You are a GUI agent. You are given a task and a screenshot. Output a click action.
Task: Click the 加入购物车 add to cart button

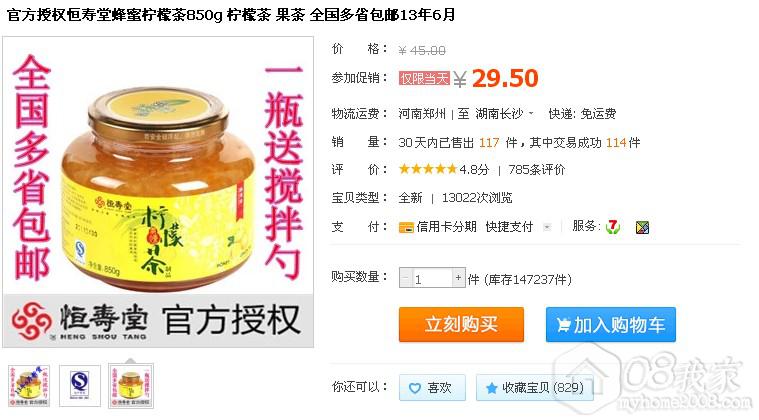611,325
